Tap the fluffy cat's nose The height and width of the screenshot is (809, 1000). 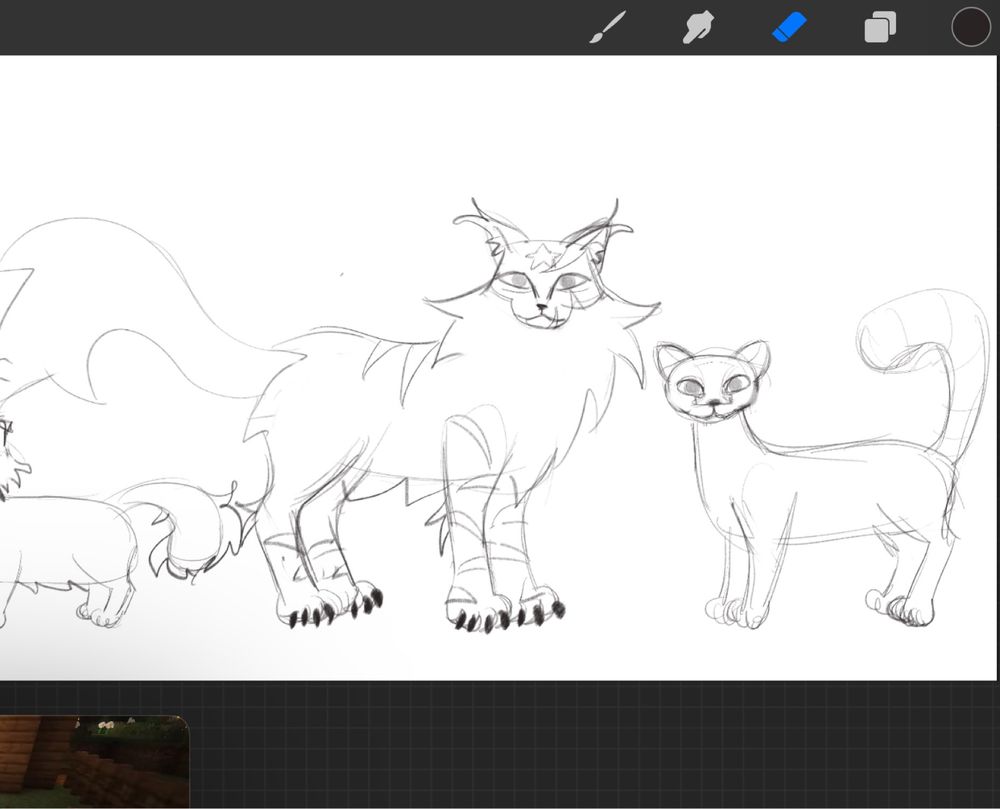coord(540,304)
